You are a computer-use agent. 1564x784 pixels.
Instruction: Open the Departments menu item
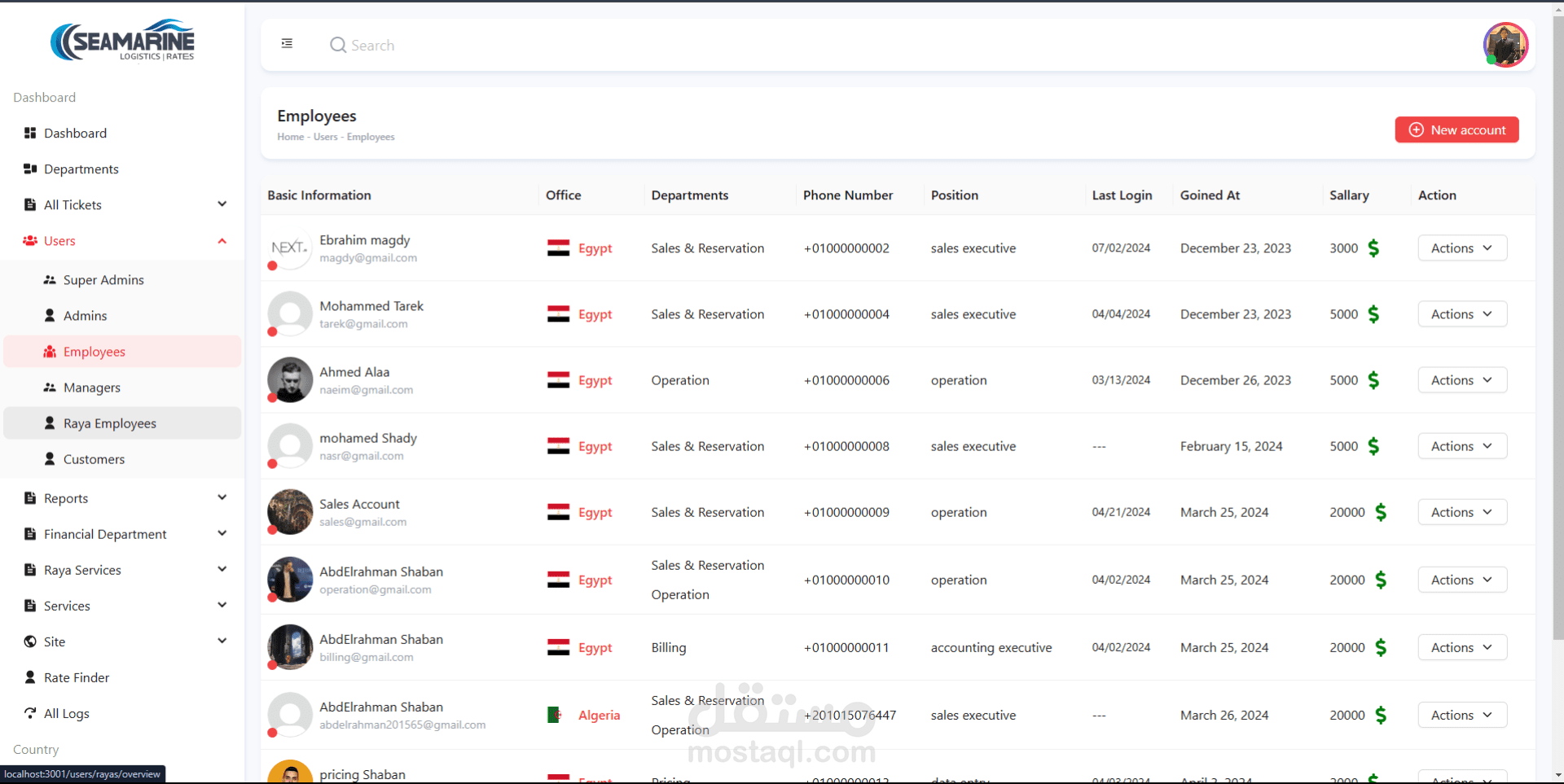click(122, 169)
